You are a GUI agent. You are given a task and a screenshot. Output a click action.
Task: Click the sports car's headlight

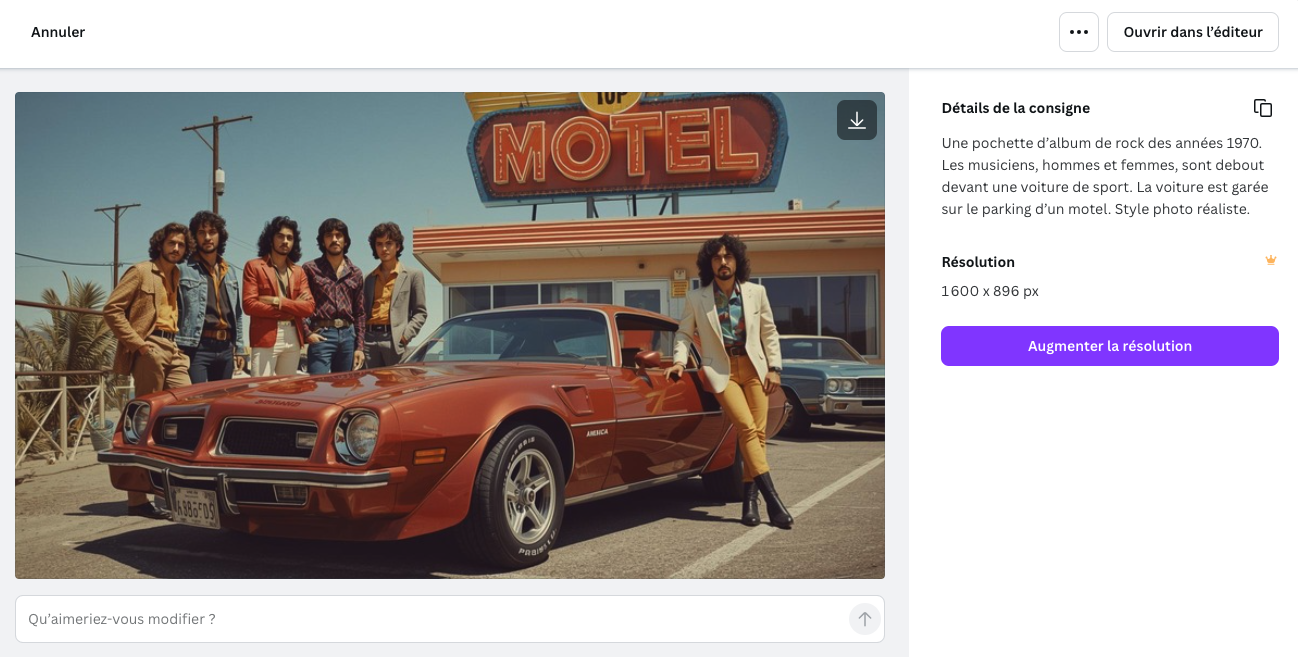(360, 436)
